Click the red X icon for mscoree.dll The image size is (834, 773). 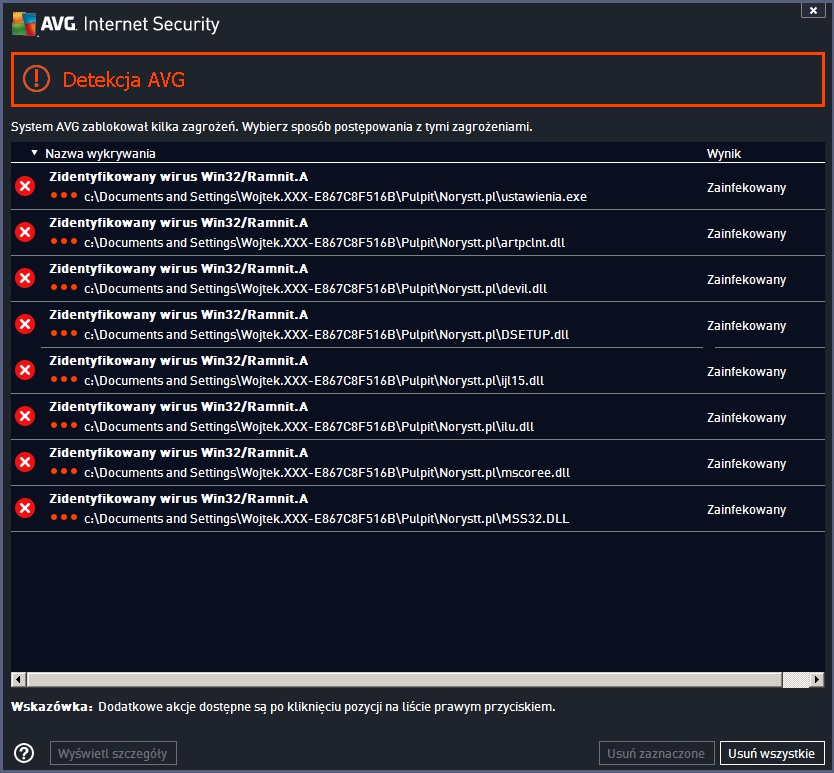(25, 462)
